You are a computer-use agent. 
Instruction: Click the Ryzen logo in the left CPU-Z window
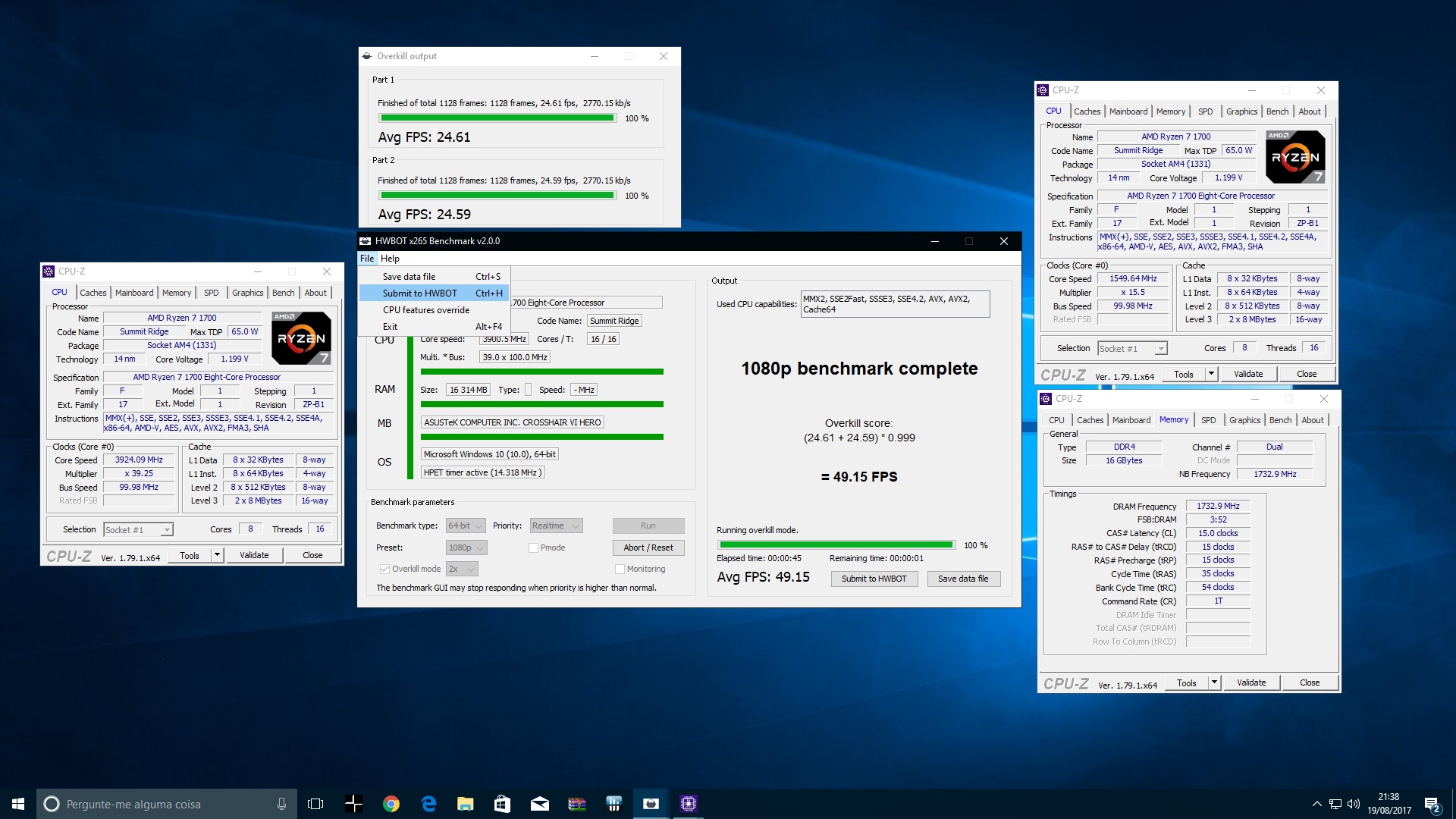(x=302, y=338)
